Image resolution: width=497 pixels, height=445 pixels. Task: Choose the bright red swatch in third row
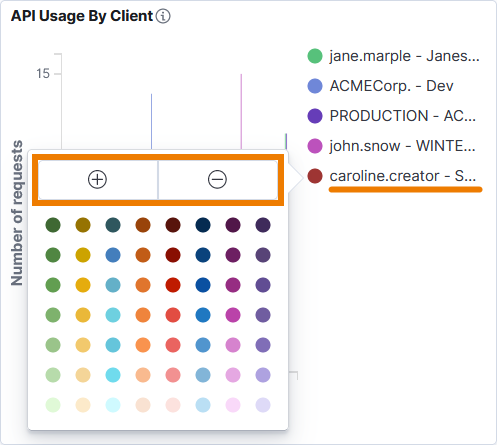(173, 285)
